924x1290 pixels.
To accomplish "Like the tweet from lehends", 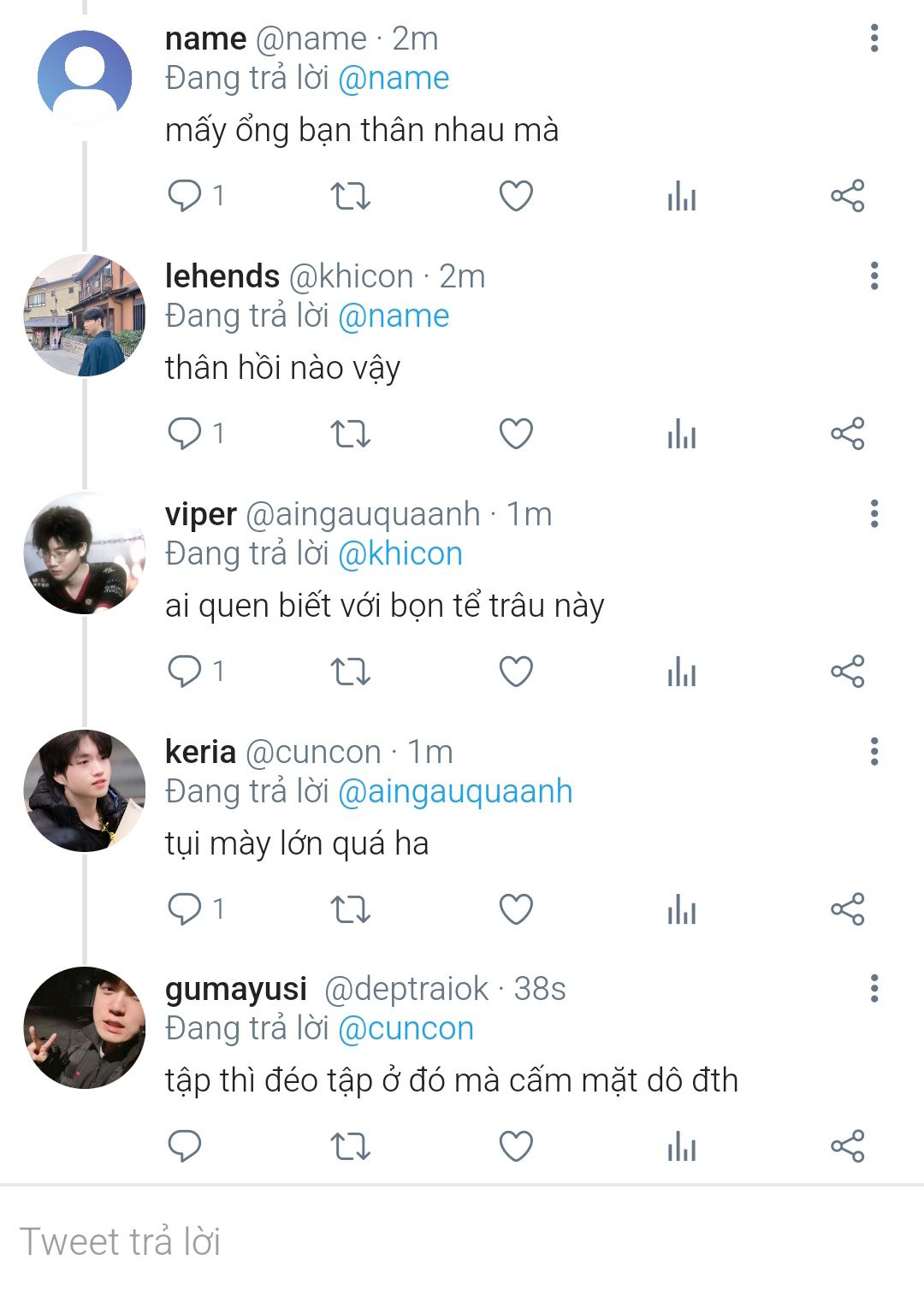I will tap(516, 434).
